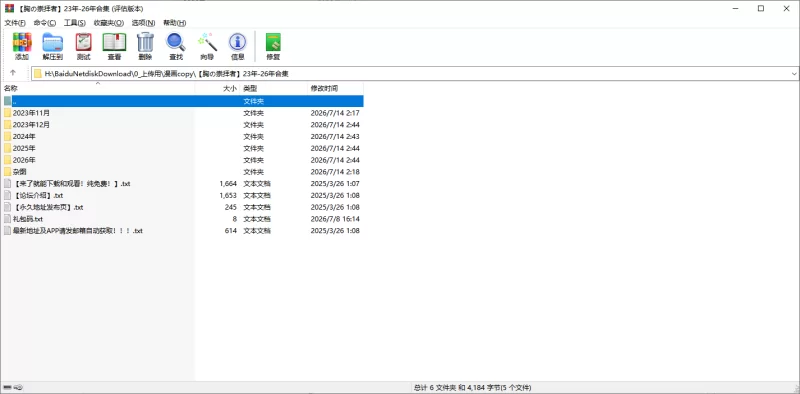Click the date 2025/3/26 1:07
The image size is (800, 394).
(335, 184)
